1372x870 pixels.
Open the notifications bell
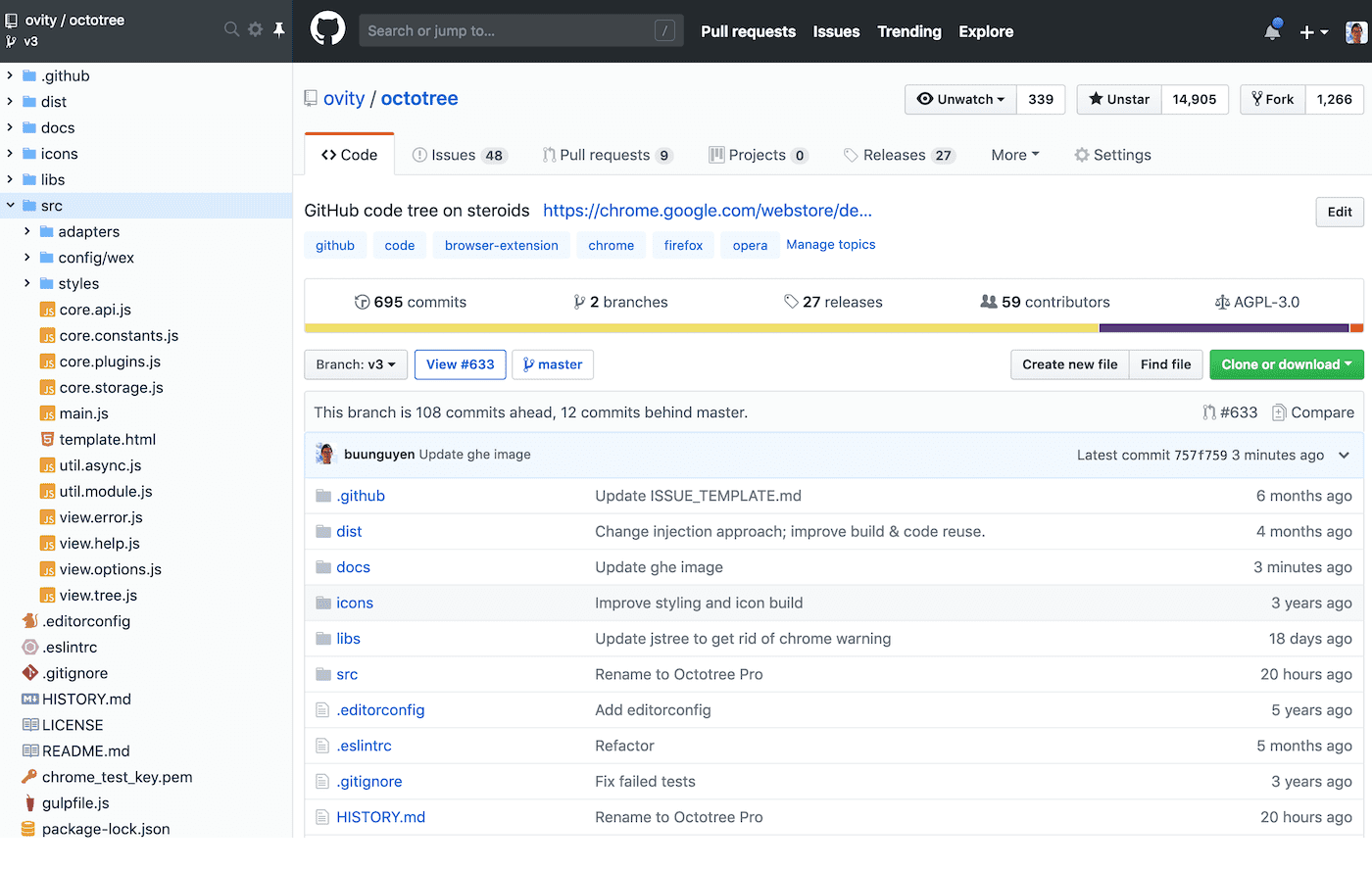(1272, 31)
